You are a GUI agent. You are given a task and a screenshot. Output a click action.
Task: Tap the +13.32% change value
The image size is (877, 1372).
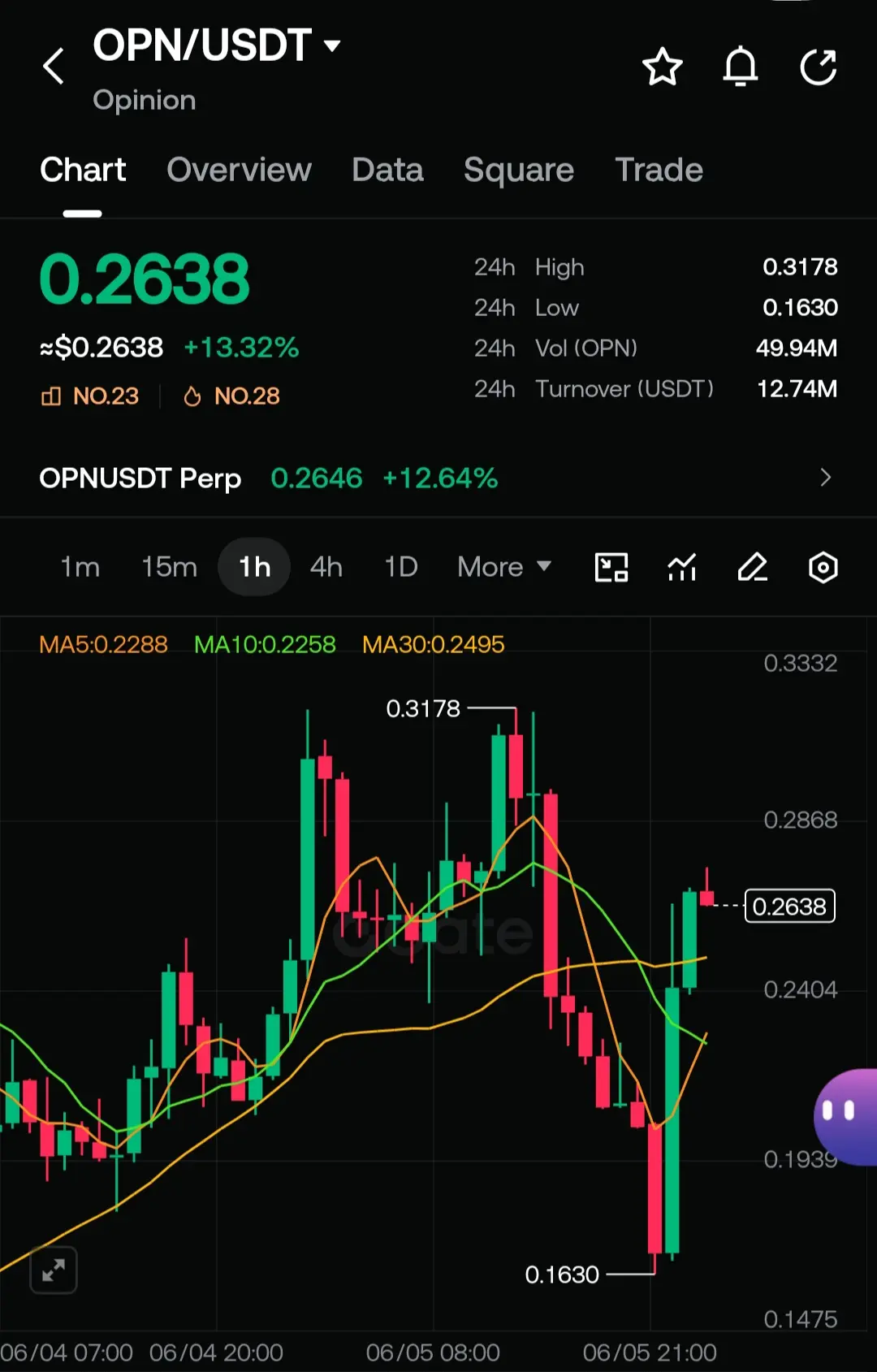(x=241, y=348)
